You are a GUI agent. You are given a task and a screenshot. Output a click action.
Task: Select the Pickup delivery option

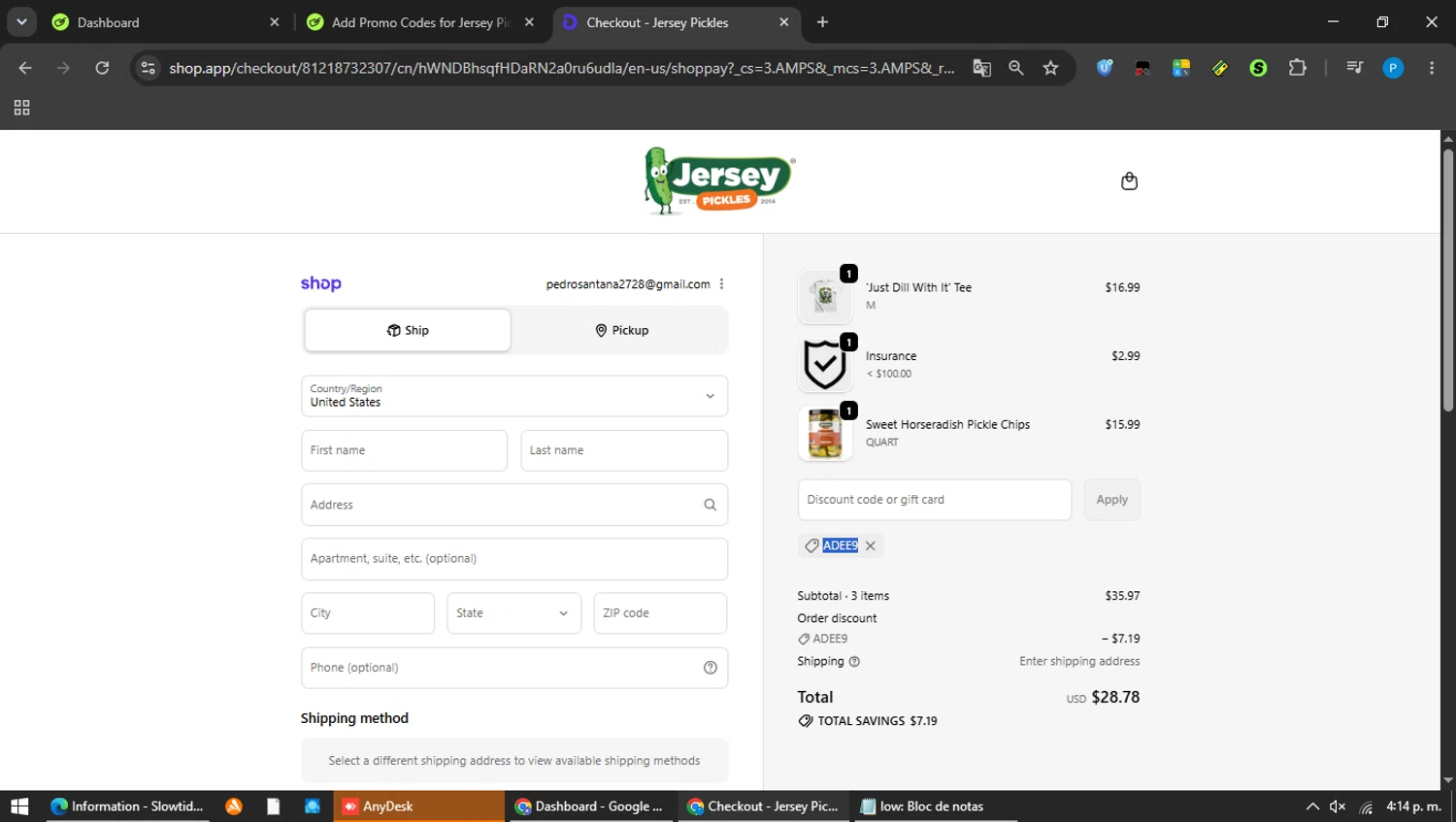pyautogui.click(x=621, y=330)
